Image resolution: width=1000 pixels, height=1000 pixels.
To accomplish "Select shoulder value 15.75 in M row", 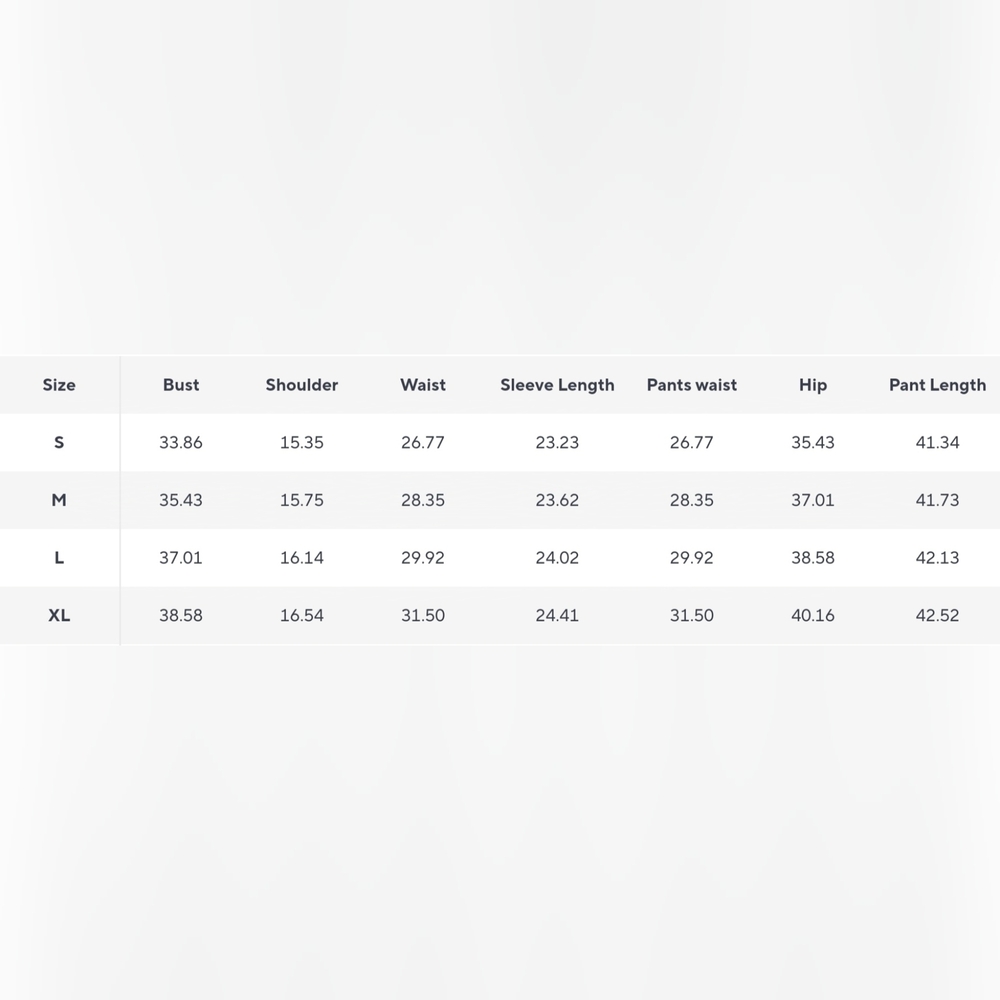I will pos(302,500).
